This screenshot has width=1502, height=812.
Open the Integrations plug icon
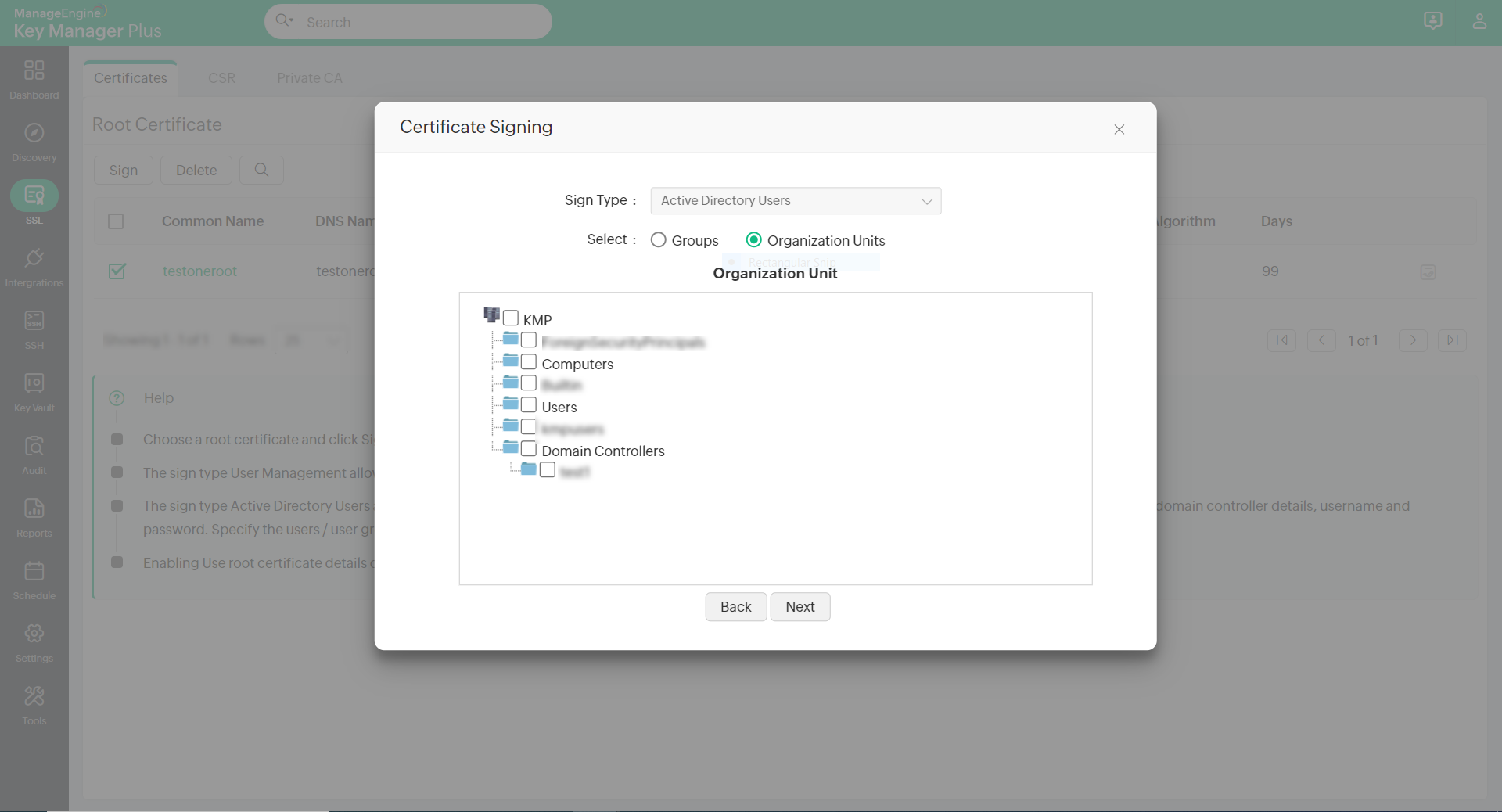(x=34, y=258)
